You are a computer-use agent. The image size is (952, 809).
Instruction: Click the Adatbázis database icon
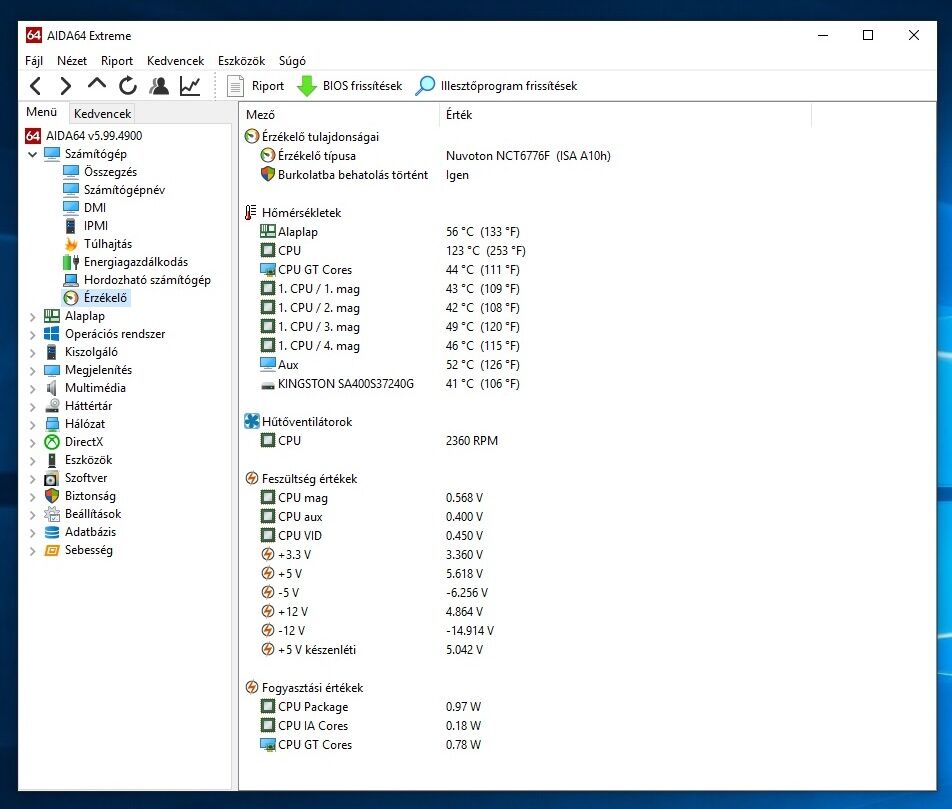click(52, 533)
